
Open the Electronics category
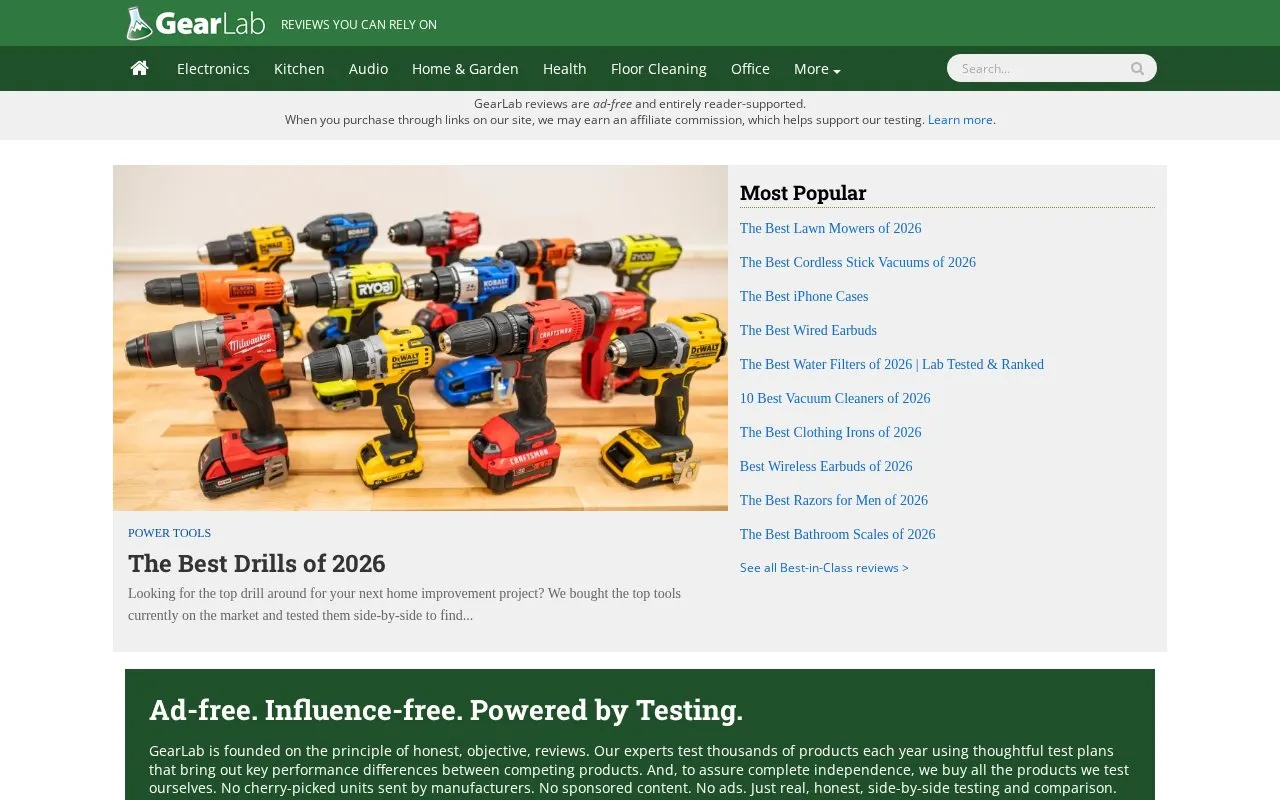213,69
